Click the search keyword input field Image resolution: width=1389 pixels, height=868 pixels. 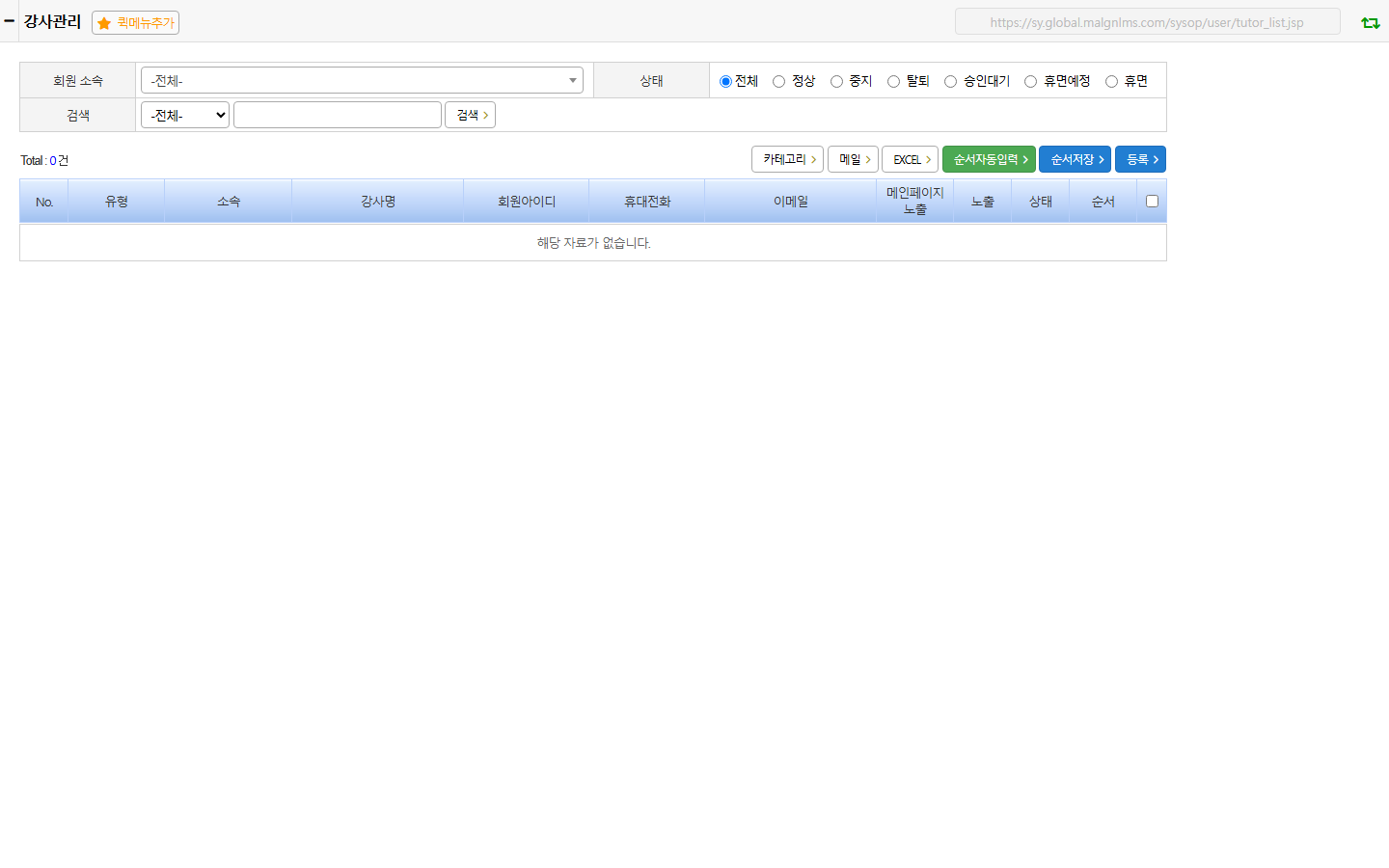pyautogui.click(x=338, y=115)
